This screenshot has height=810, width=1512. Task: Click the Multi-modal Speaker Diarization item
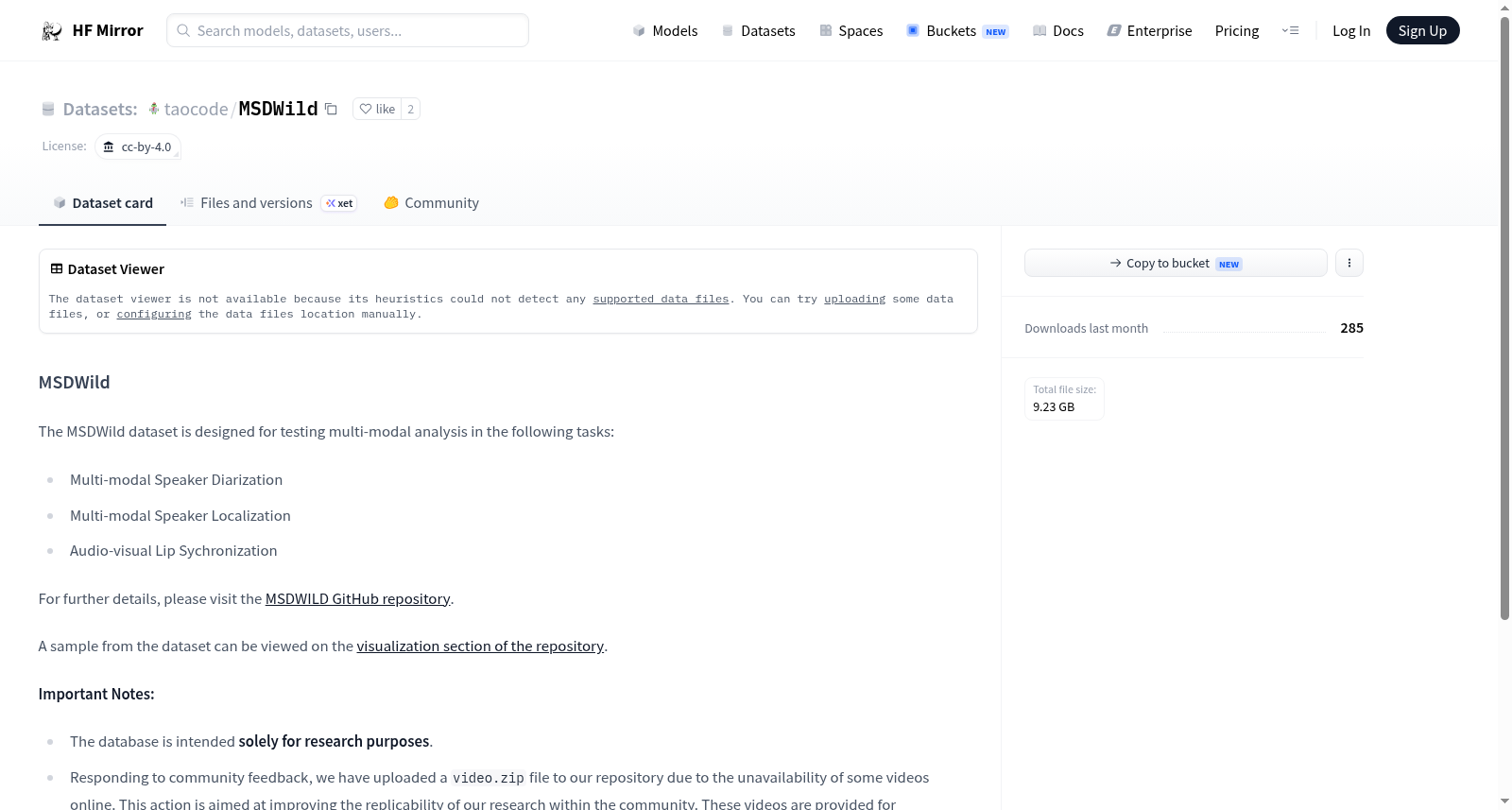tap(176, 479)
